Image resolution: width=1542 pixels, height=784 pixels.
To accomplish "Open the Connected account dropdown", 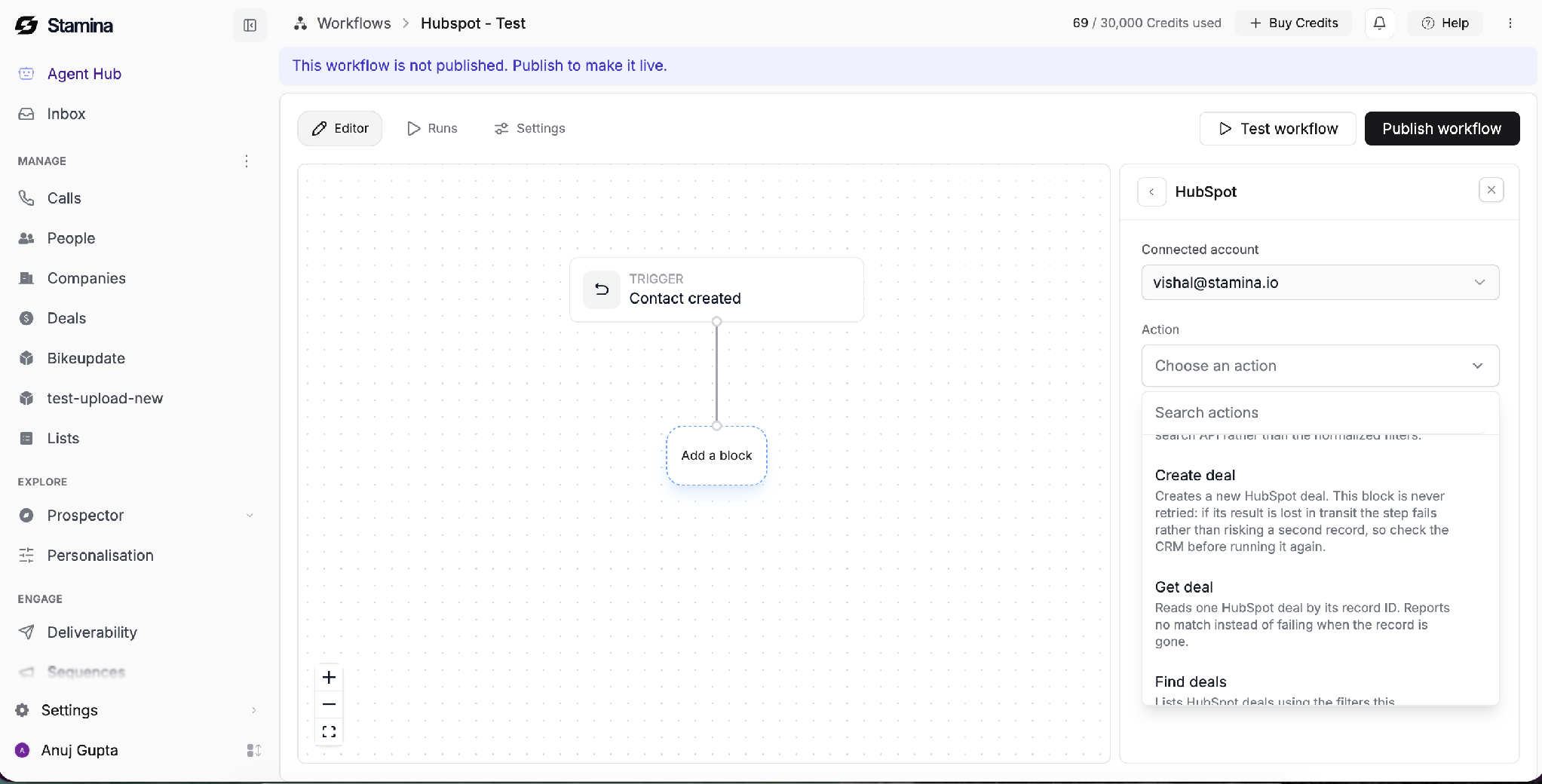I will pyautogui.click(x=1320, y=283).
